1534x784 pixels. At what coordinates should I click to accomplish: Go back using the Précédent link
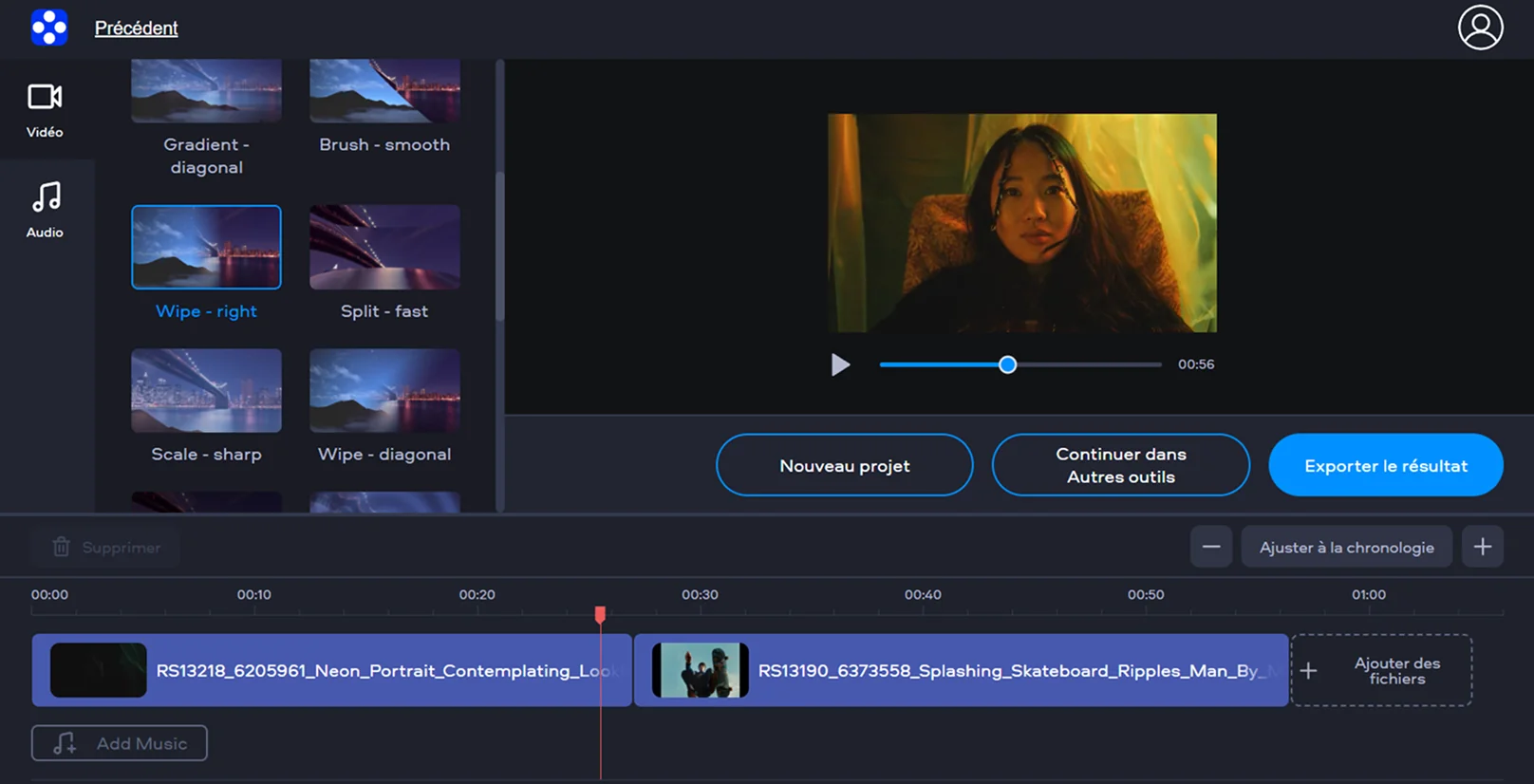click(x=136, y=28)
